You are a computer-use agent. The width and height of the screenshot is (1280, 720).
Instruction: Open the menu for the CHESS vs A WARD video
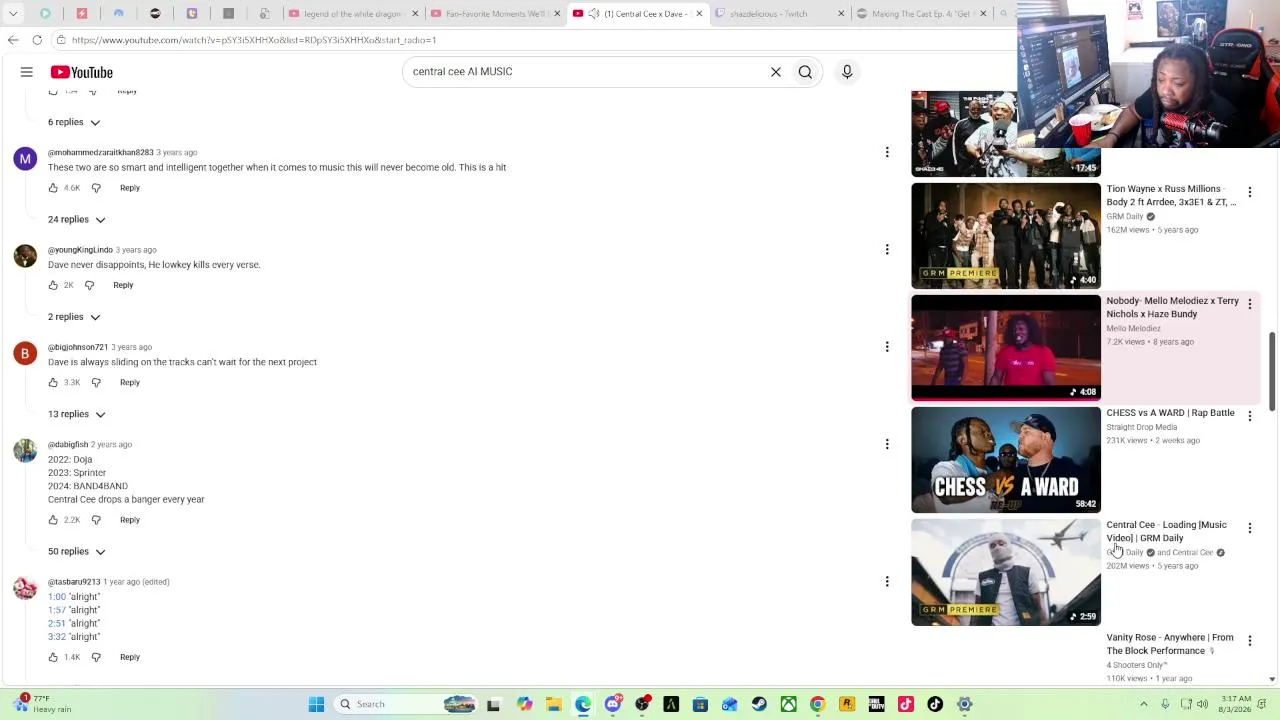1249,415
